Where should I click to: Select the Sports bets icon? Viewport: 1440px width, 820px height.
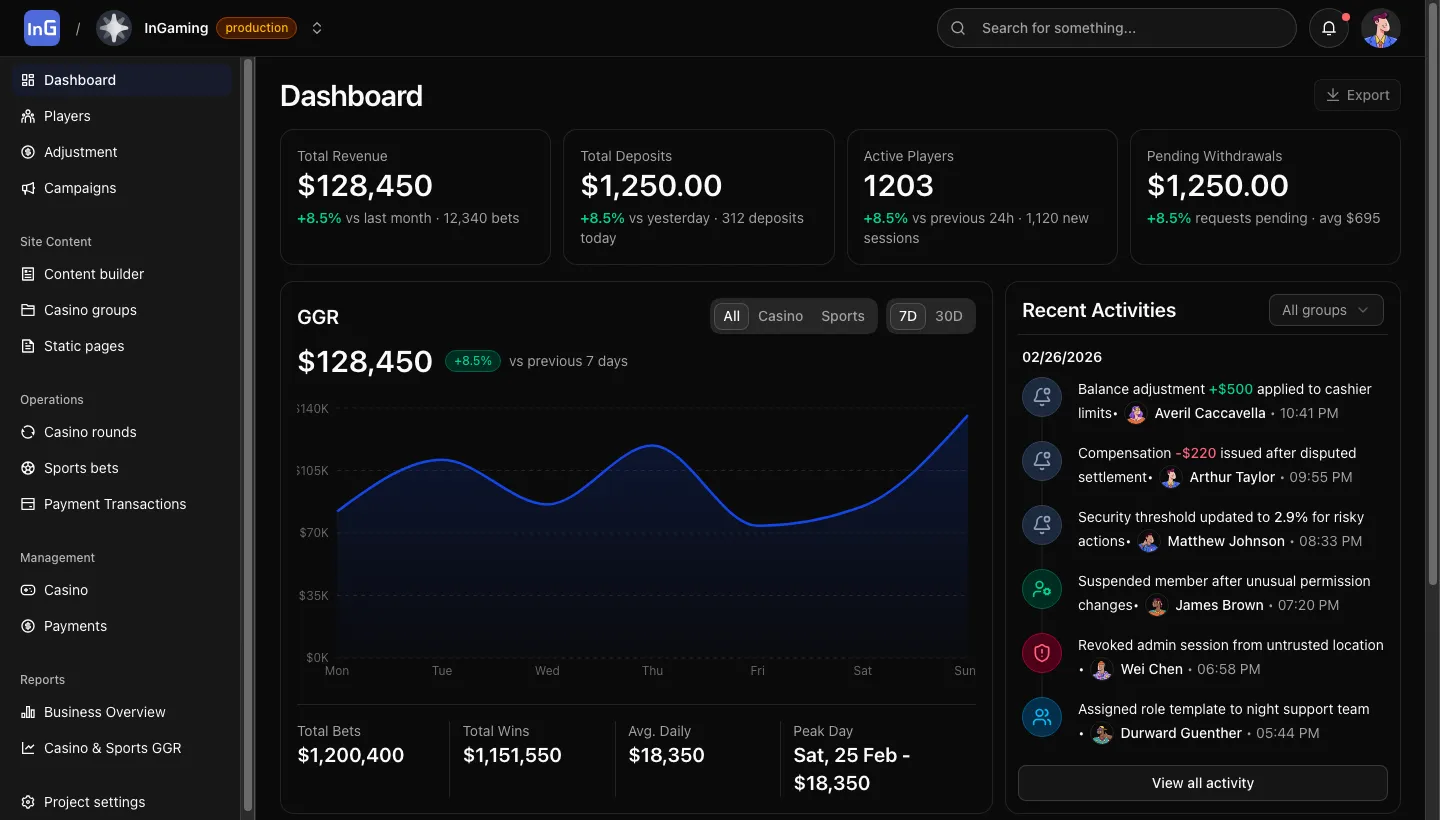pos(28,468)
